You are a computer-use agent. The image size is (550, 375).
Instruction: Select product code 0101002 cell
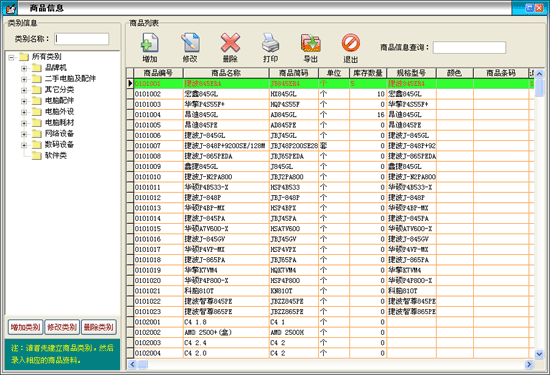(x=158, y=94)
